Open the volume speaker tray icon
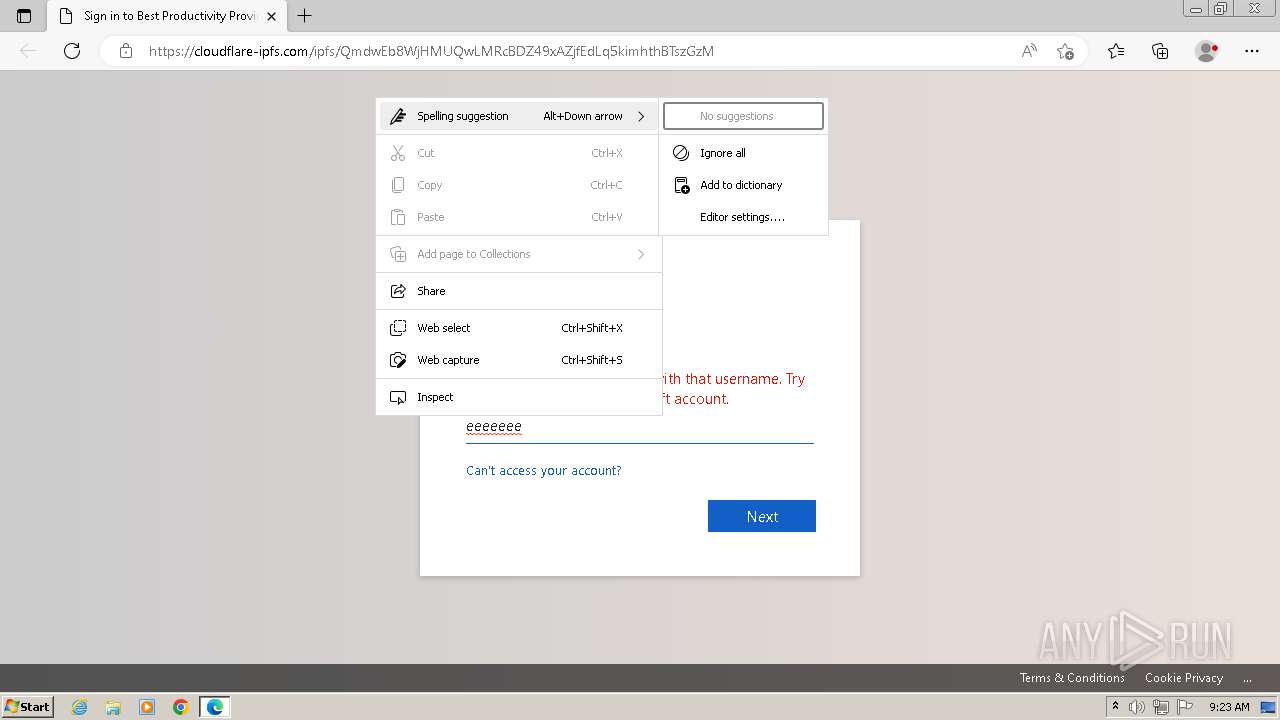 click(x=1137, y=707)
